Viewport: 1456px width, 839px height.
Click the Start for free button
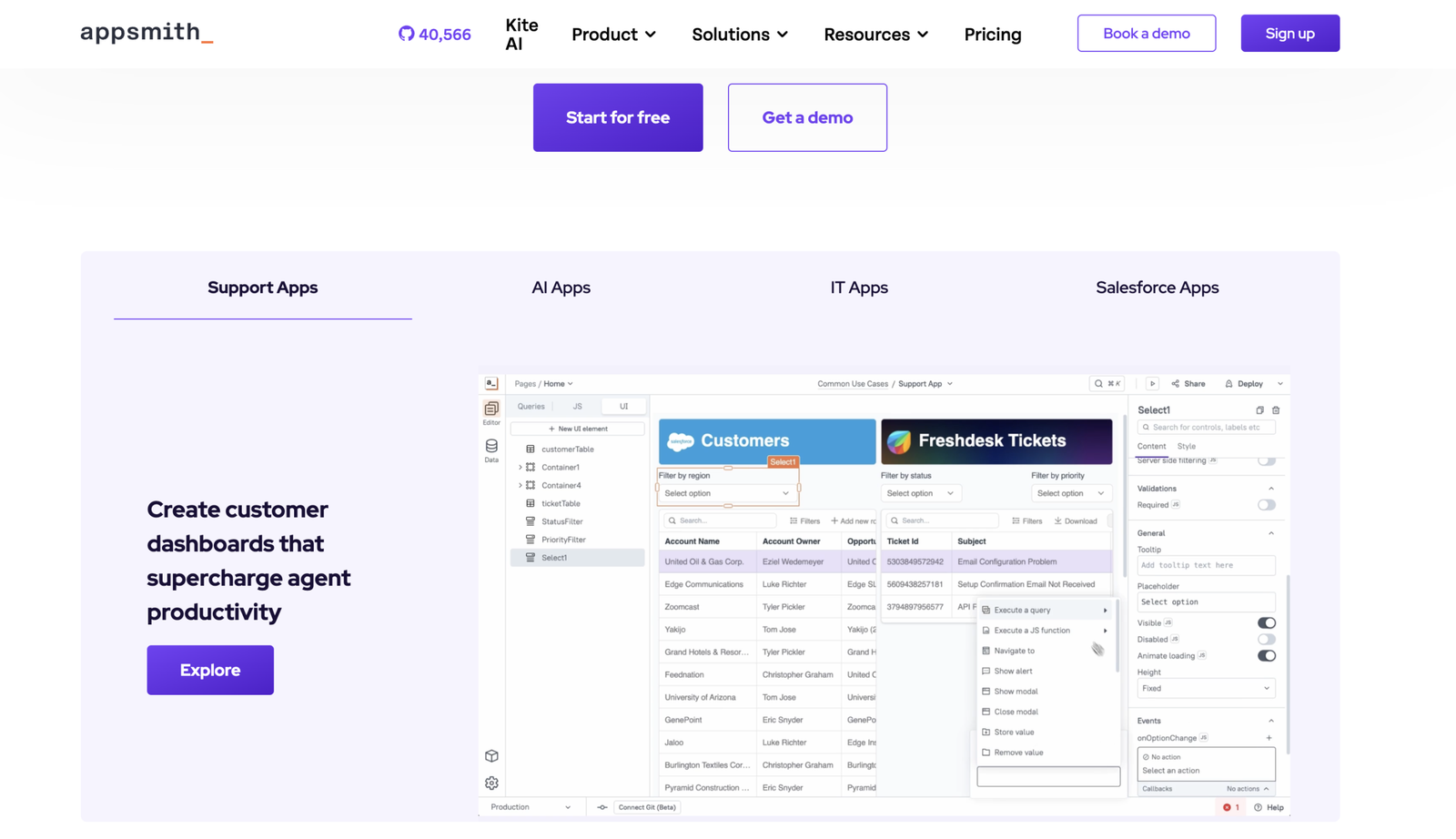coord(618,117)
